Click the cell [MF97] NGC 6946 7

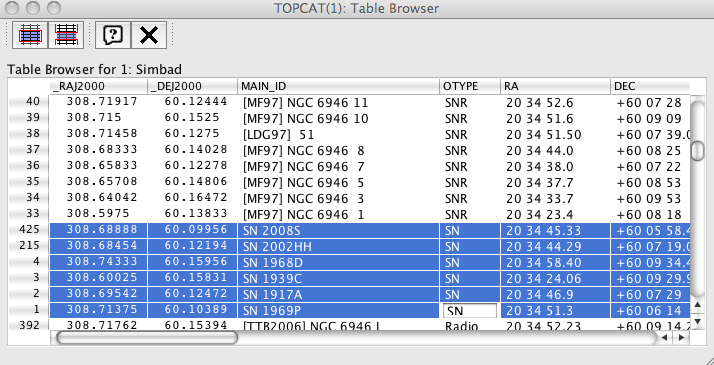pos(338,167)
